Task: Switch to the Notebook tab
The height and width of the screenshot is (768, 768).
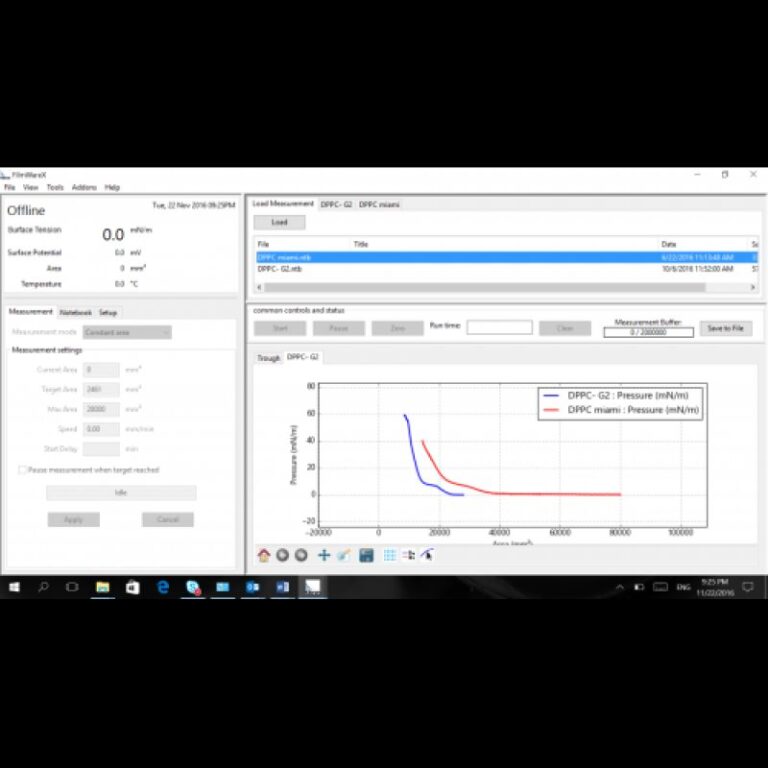Action: (x=75, y=312)
